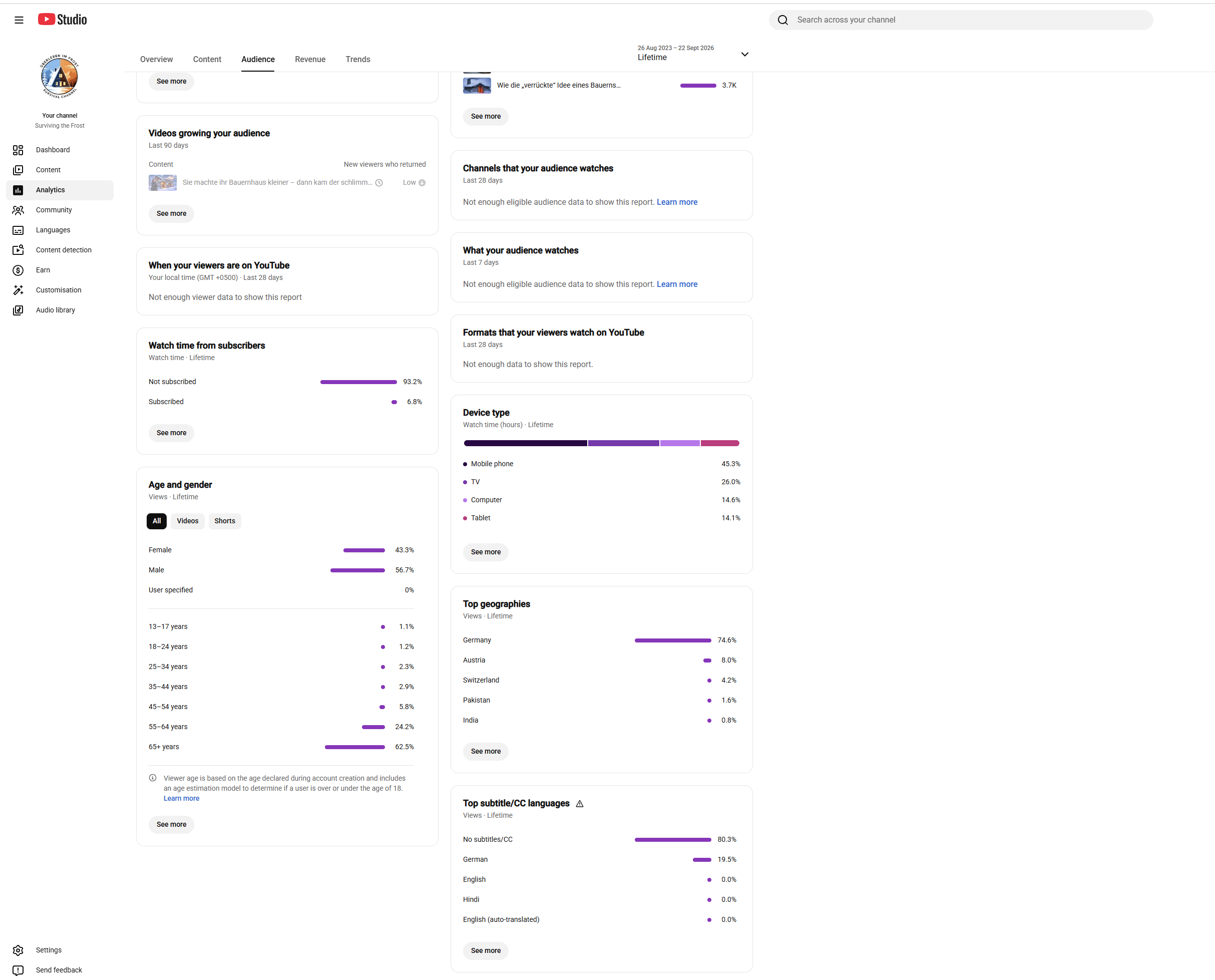This screenshot has height=980, width=1215.
Task: Select the Analytics sidebar icon
Action: 18,190
